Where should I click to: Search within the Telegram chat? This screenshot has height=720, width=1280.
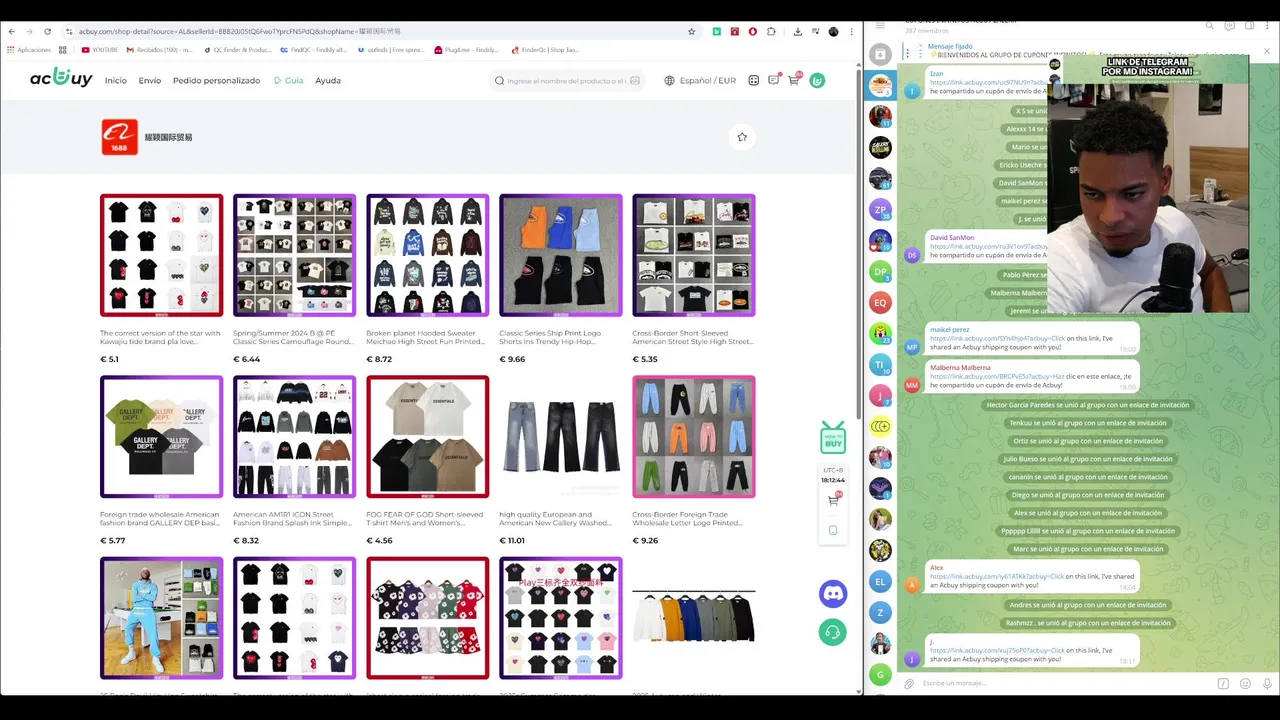point(1209,25)
